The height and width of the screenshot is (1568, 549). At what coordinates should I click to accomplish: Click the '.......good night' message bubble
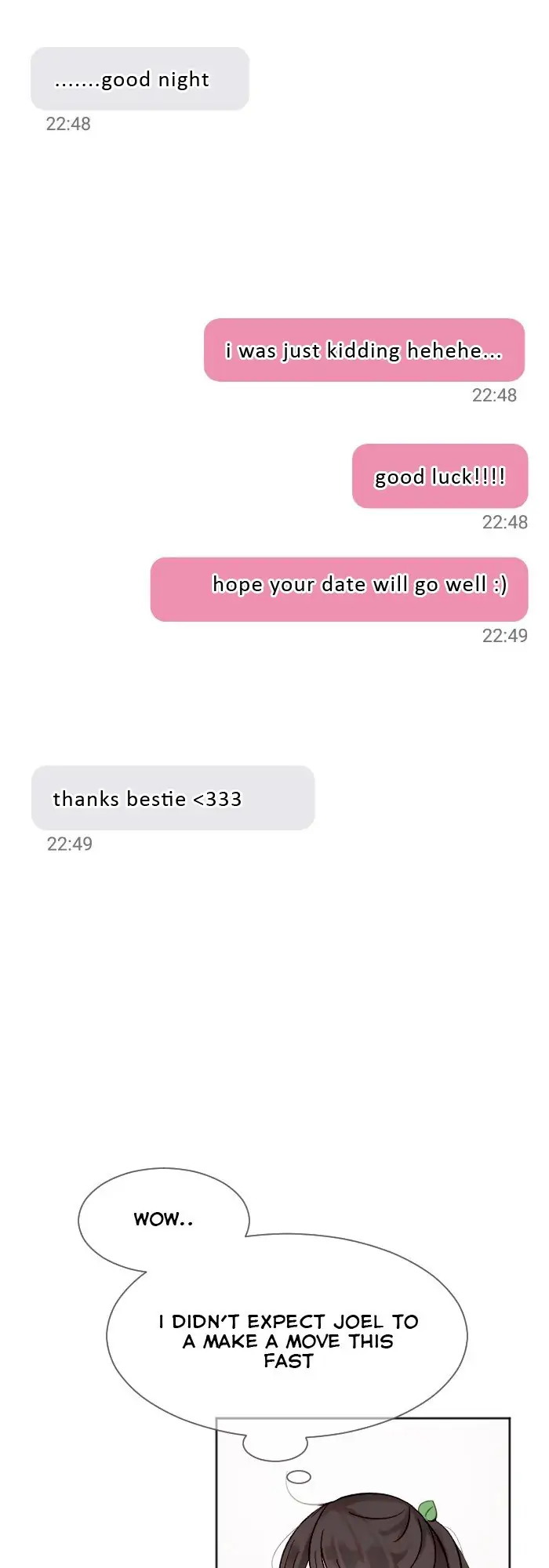(x=140, y=78)
